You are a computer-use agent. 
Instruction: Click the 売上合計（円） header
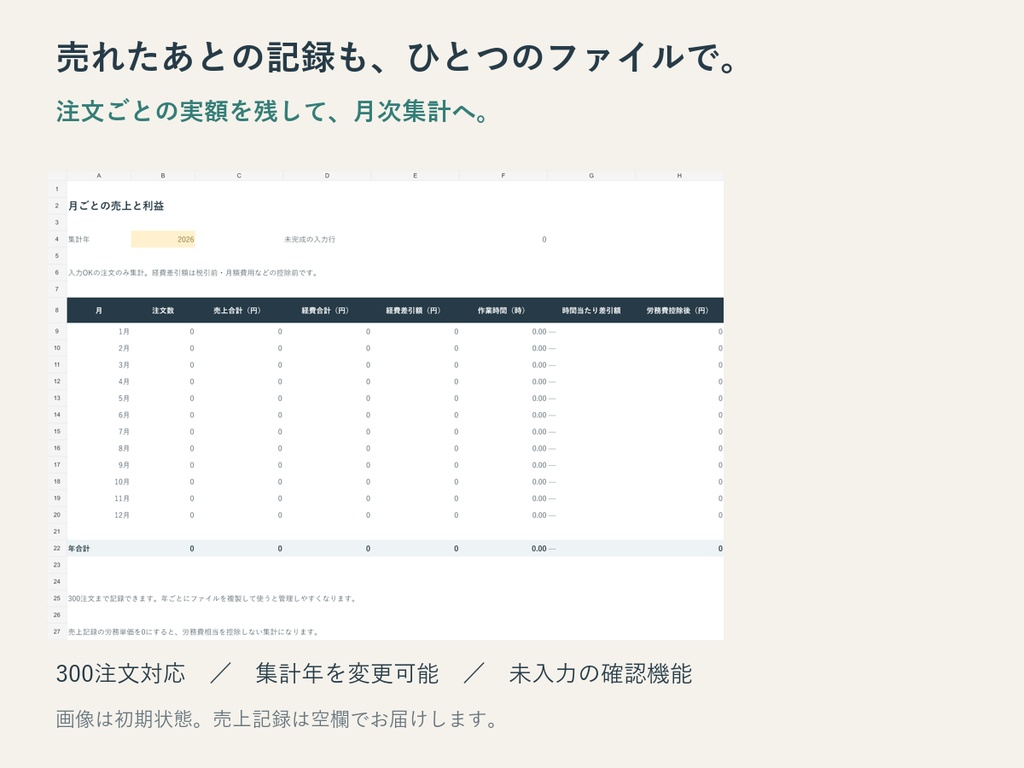[x=237, y=310]
